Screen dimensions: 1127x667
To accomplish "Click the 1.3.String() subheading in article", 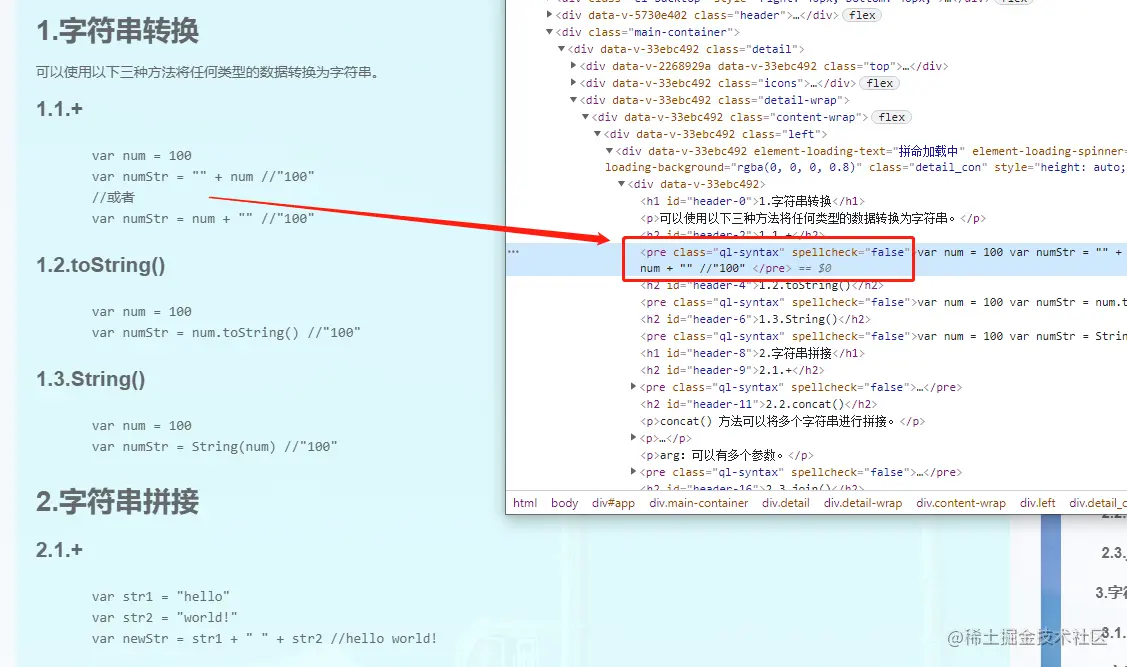I will 91,379.
